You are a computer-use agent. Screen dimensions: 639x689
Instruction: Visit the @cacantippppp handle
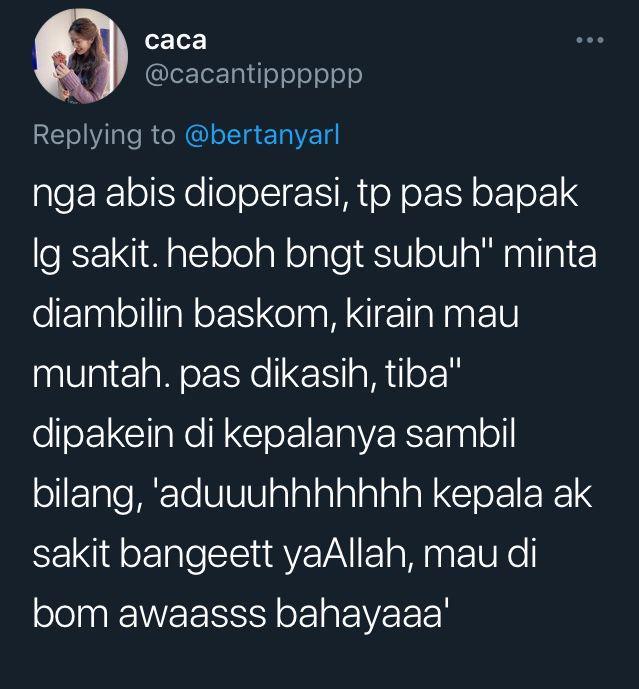click(254, 75)
